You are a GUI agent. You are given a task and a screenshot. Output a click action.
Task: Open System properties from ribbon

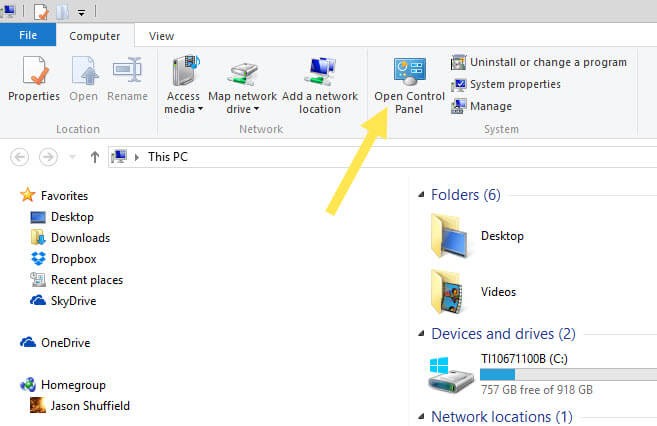coord(505,84)
